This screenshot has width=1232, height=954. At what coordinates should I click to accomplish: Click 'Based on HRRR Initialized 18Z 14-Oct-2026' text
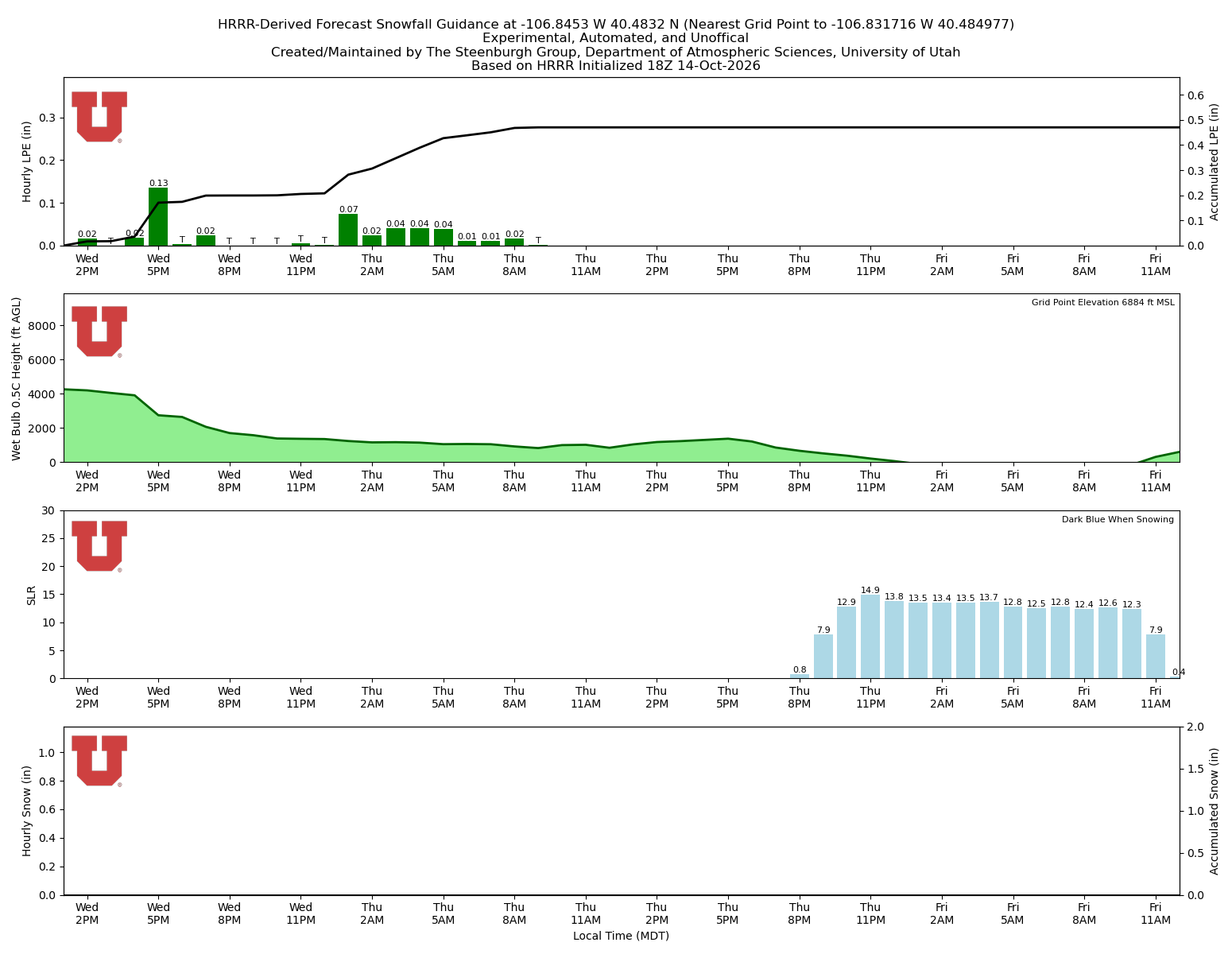(x=616, y=66)
